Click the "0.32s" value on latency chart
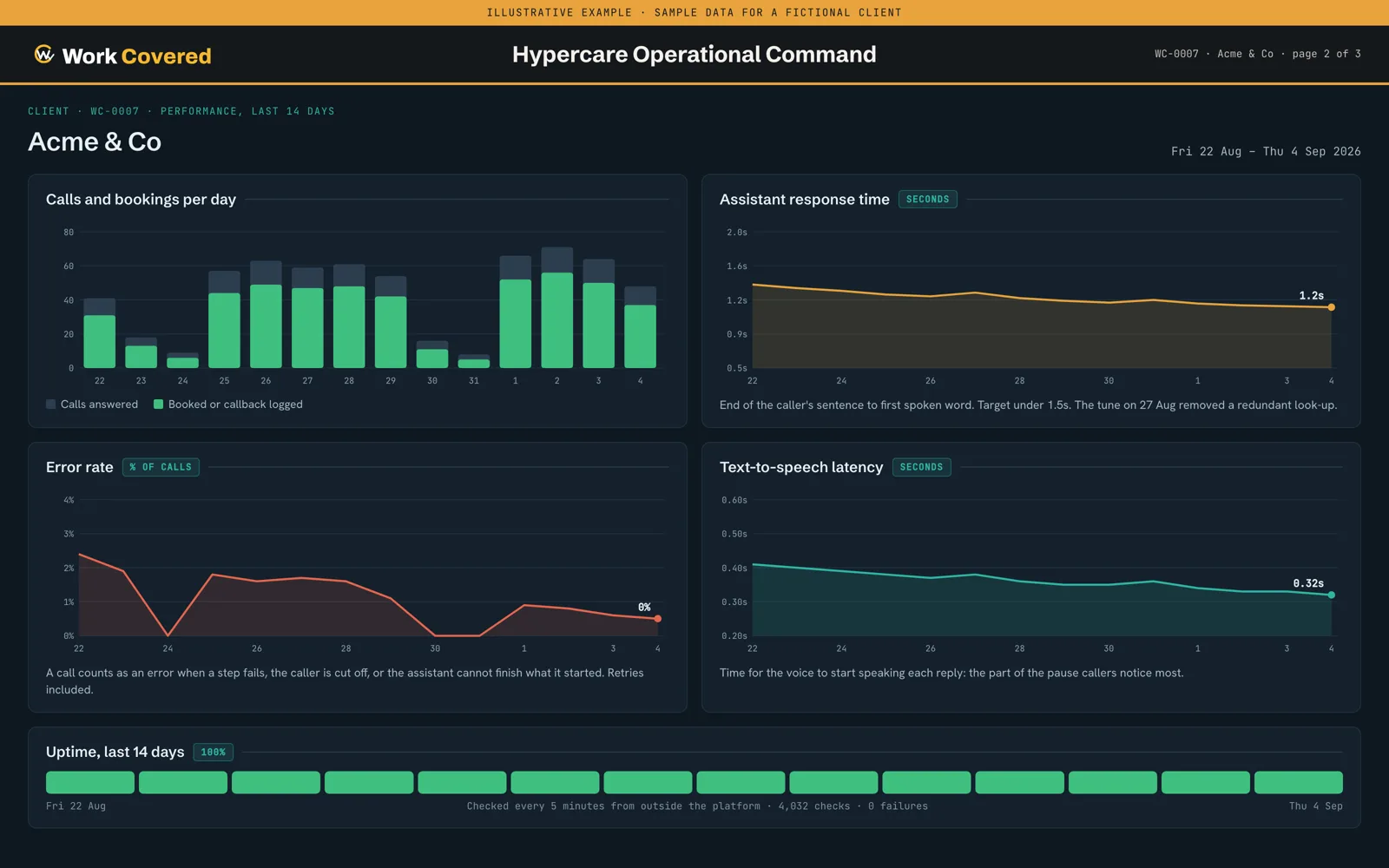Image resolution: width=1389 pixels, height=868 pixels. [x=1308, y=583]
